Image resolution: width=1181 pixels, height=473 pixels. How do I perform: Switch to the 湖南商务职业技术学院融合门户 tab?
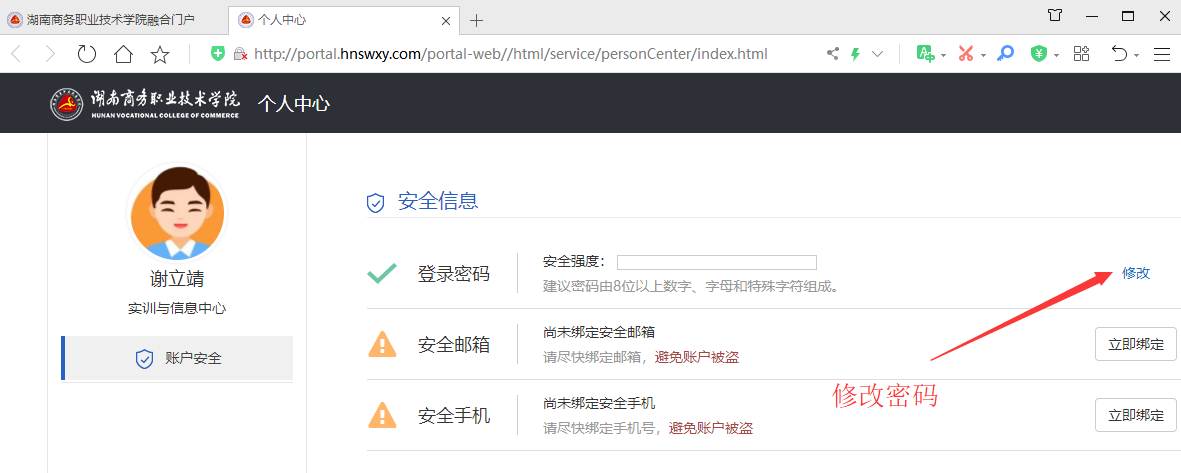pyautogui.click(x=110, y=19)
